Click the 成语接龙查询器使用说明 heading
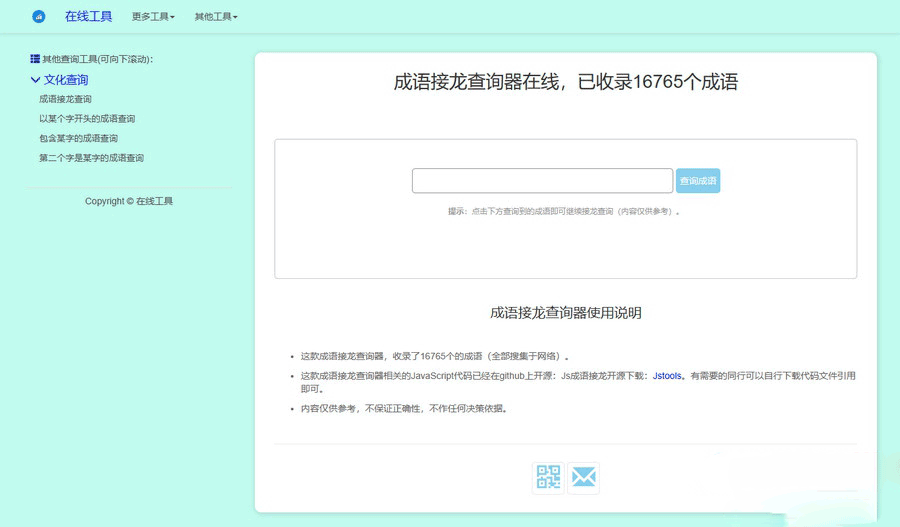 click(x=566, y=313)
